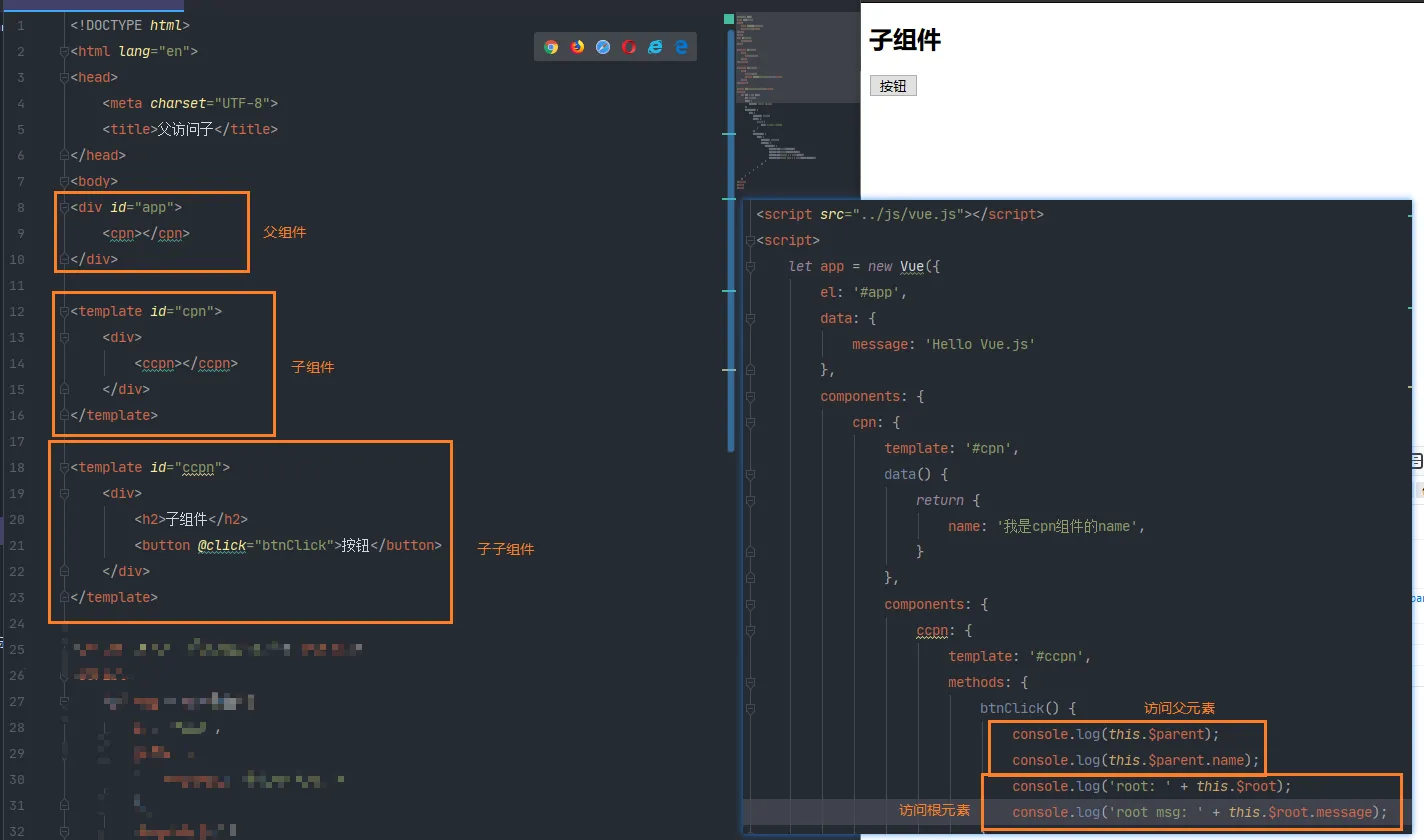Collapse the <body> tag fold marker

64,181
